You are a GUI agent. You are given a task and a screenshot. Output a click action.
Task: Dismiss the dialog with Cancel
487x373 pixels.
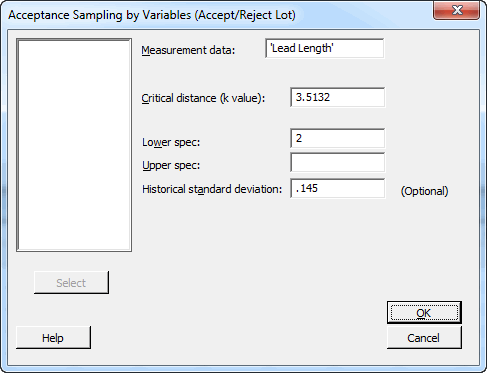[x=424, y=338]
